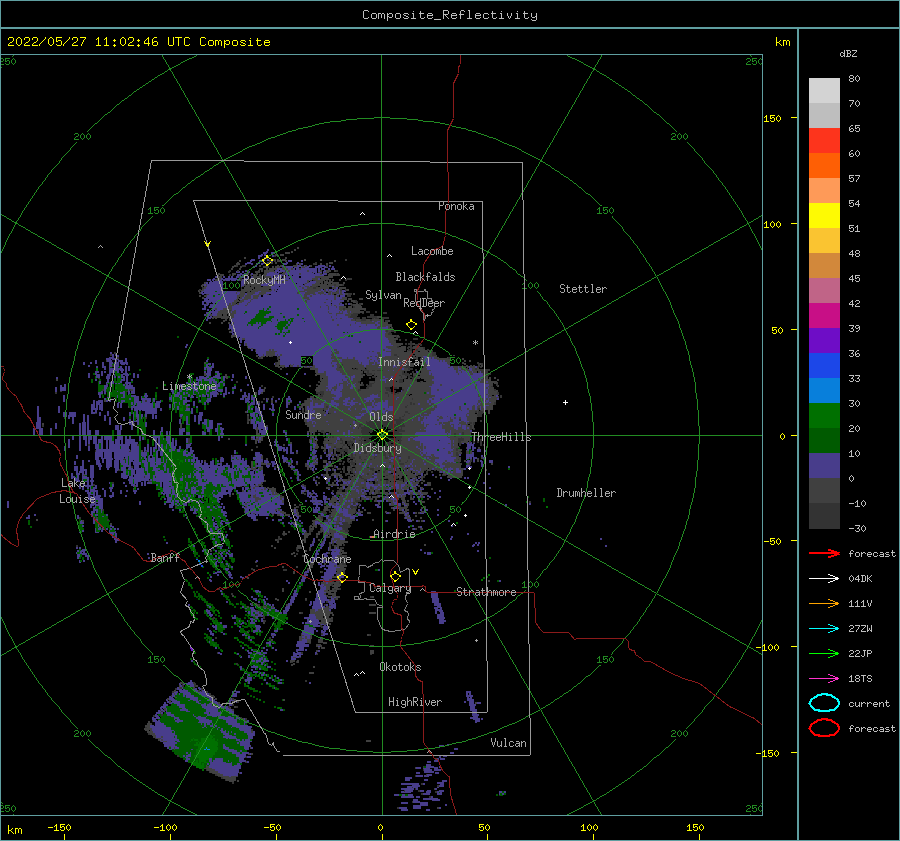Click the Ponoka city label

(456, 206)
